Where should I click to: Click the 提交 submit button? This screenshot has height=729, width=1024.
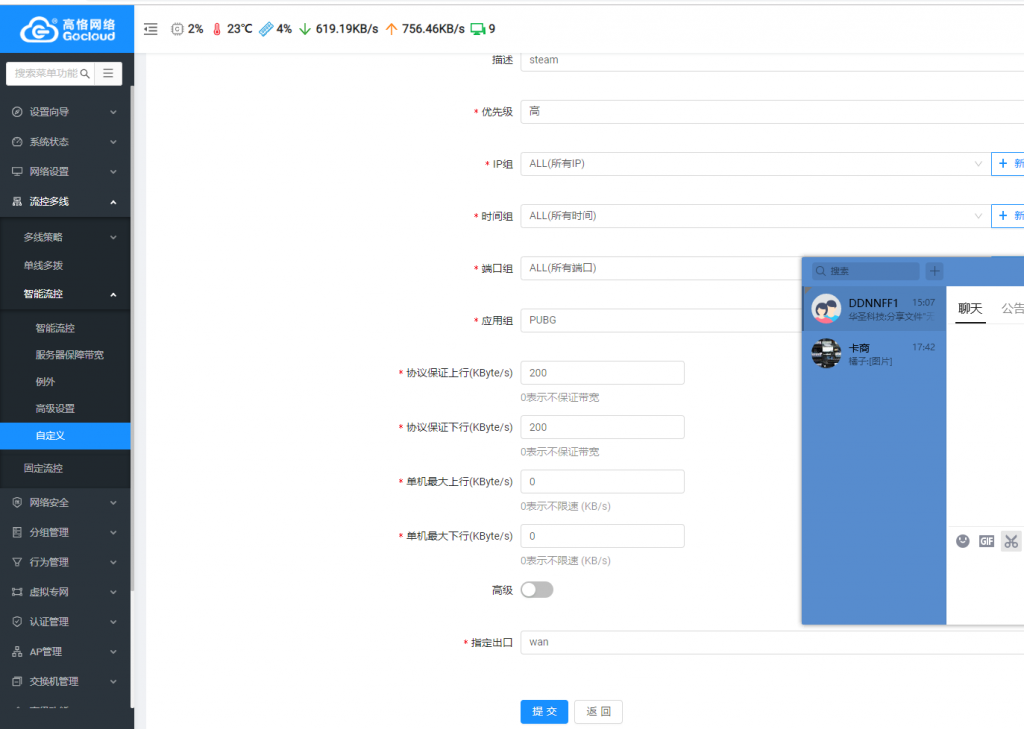click(544, 712)
